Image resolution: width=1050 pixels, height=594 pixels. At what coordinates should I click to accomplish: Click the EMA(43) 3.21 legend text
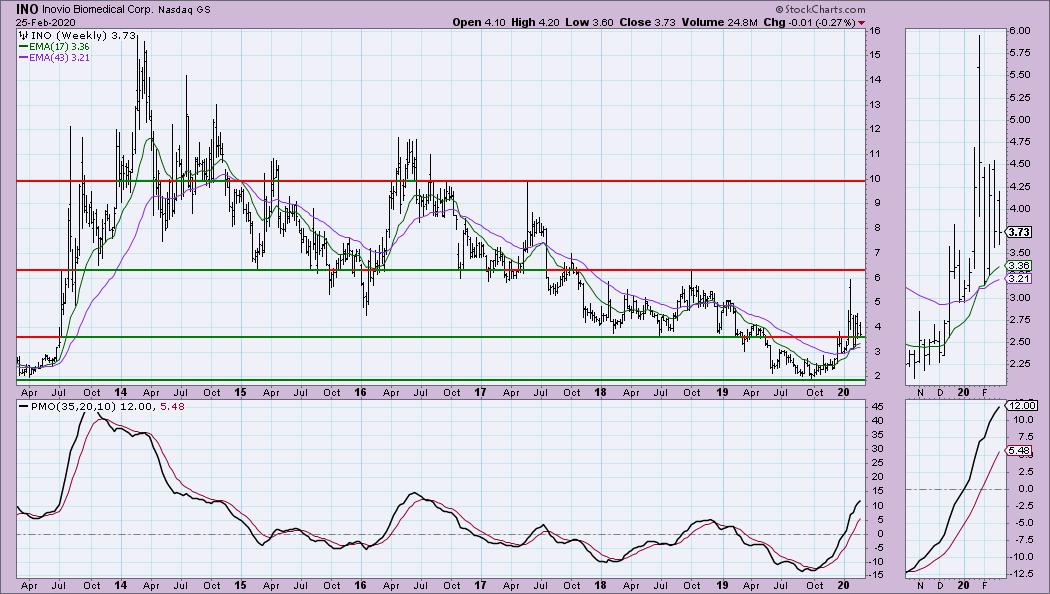pos(59,58)
